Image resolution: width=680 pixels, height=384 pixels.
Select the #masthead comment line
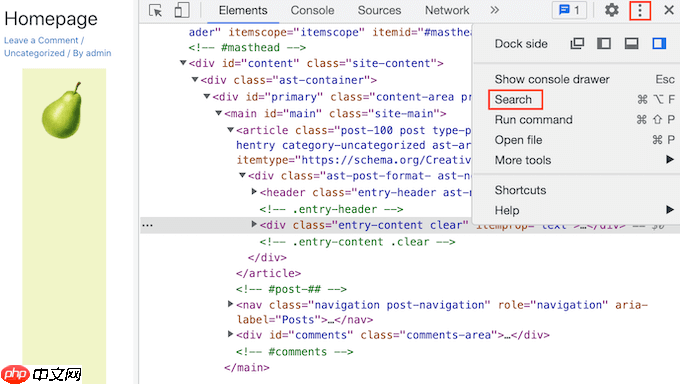point(247,47)
